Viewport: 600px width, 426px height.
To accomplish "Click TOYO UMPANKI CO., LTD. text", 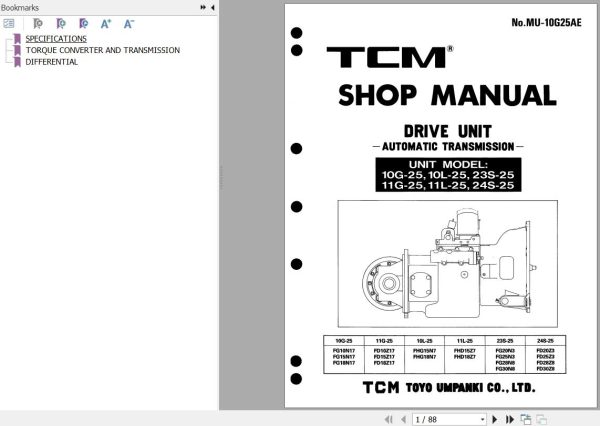I will (470, 388).
